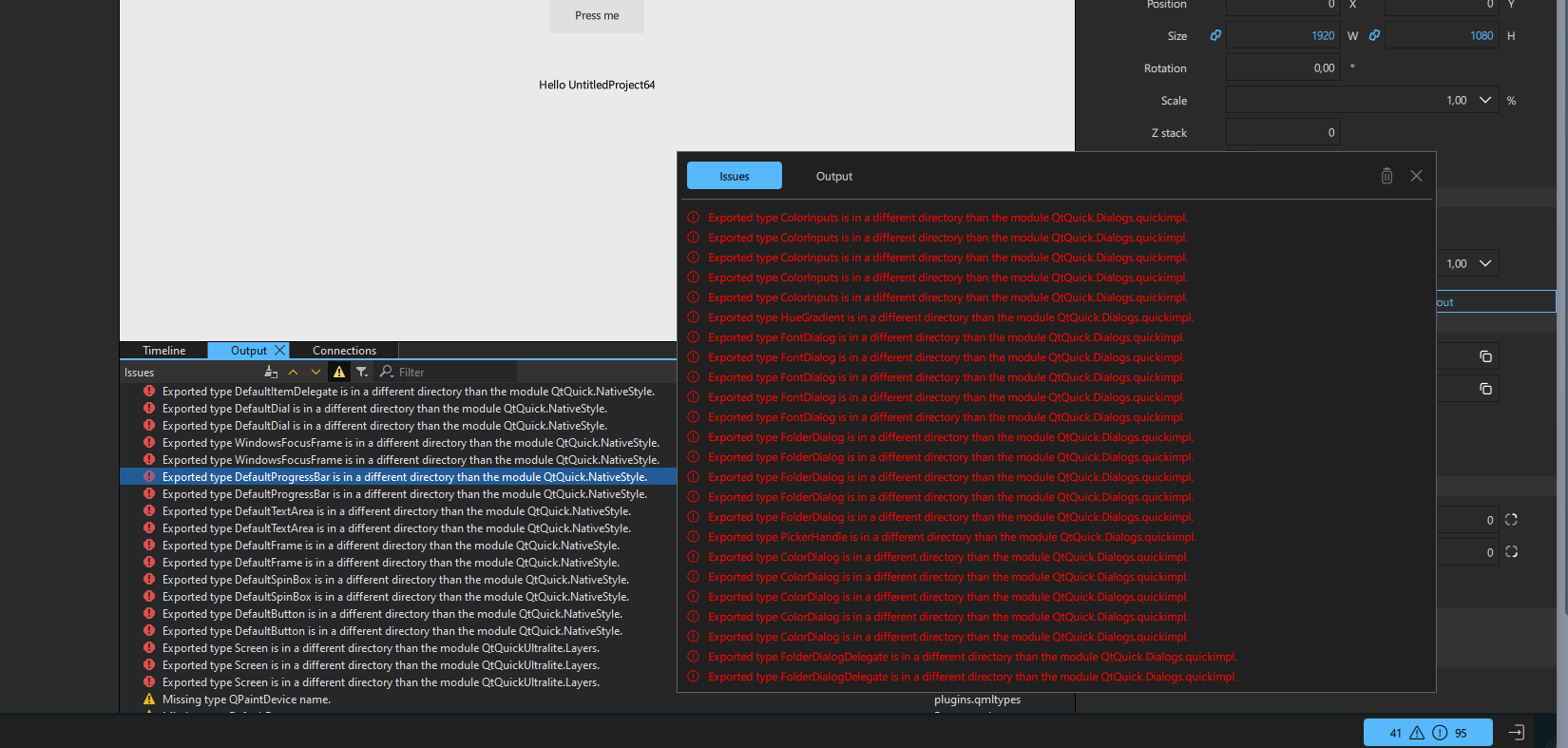The height and width of the screenshot is (748, 1568).
Task: Clear popup issues with trash icon
Action: pyautogui.click(x=1386, y=176)
